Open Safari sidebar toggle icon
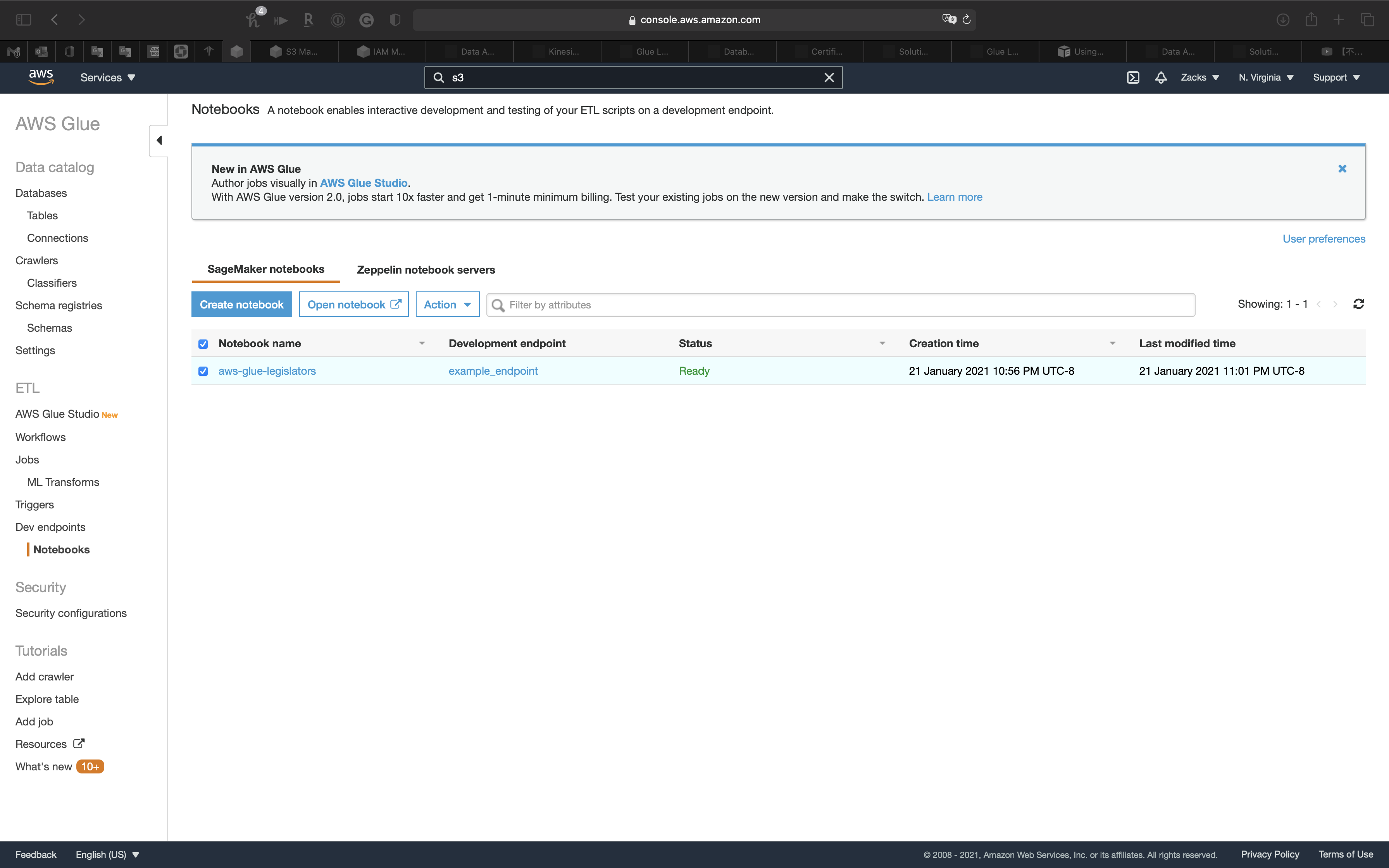 (x=24, y=20)
